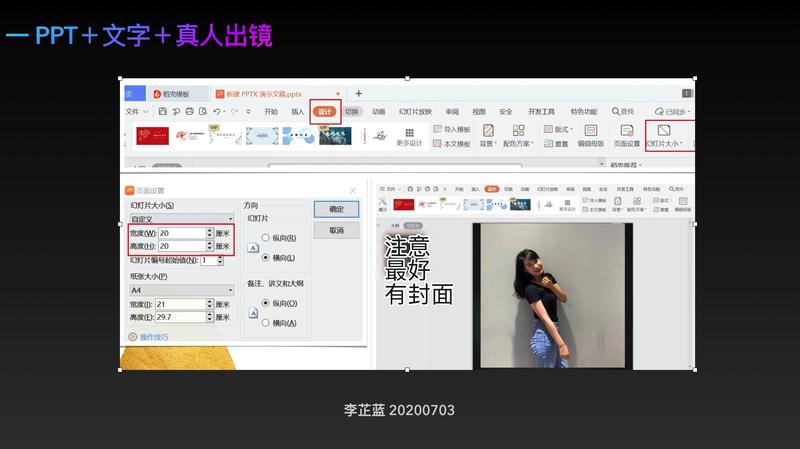Confirm page setup with 确定
This screenshot has width=800, height=449.
(x=336, y=209)
